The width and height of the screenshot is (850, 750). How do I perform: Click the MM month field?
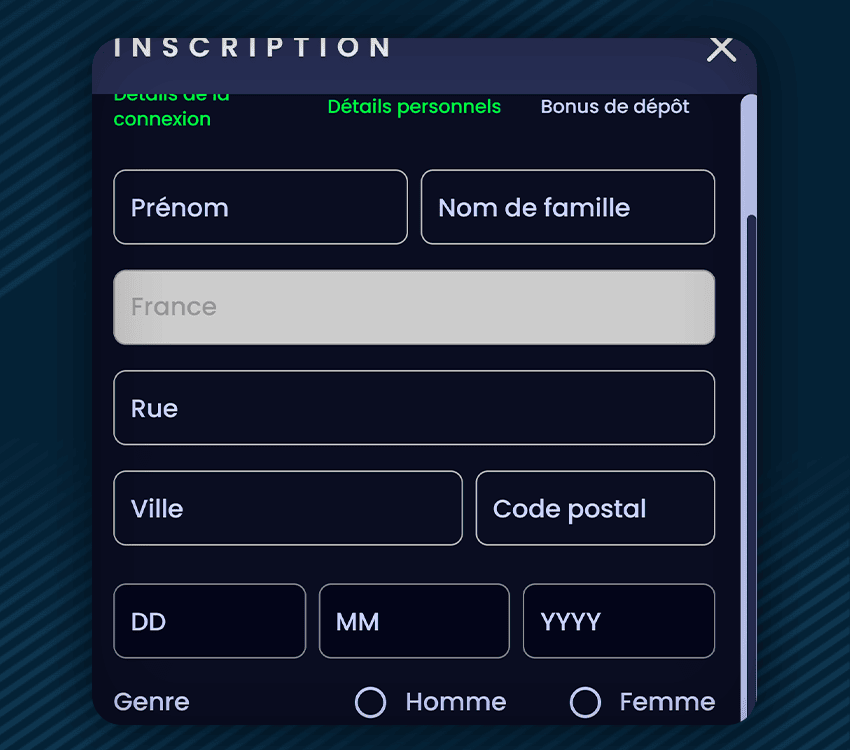click(414, 621)
